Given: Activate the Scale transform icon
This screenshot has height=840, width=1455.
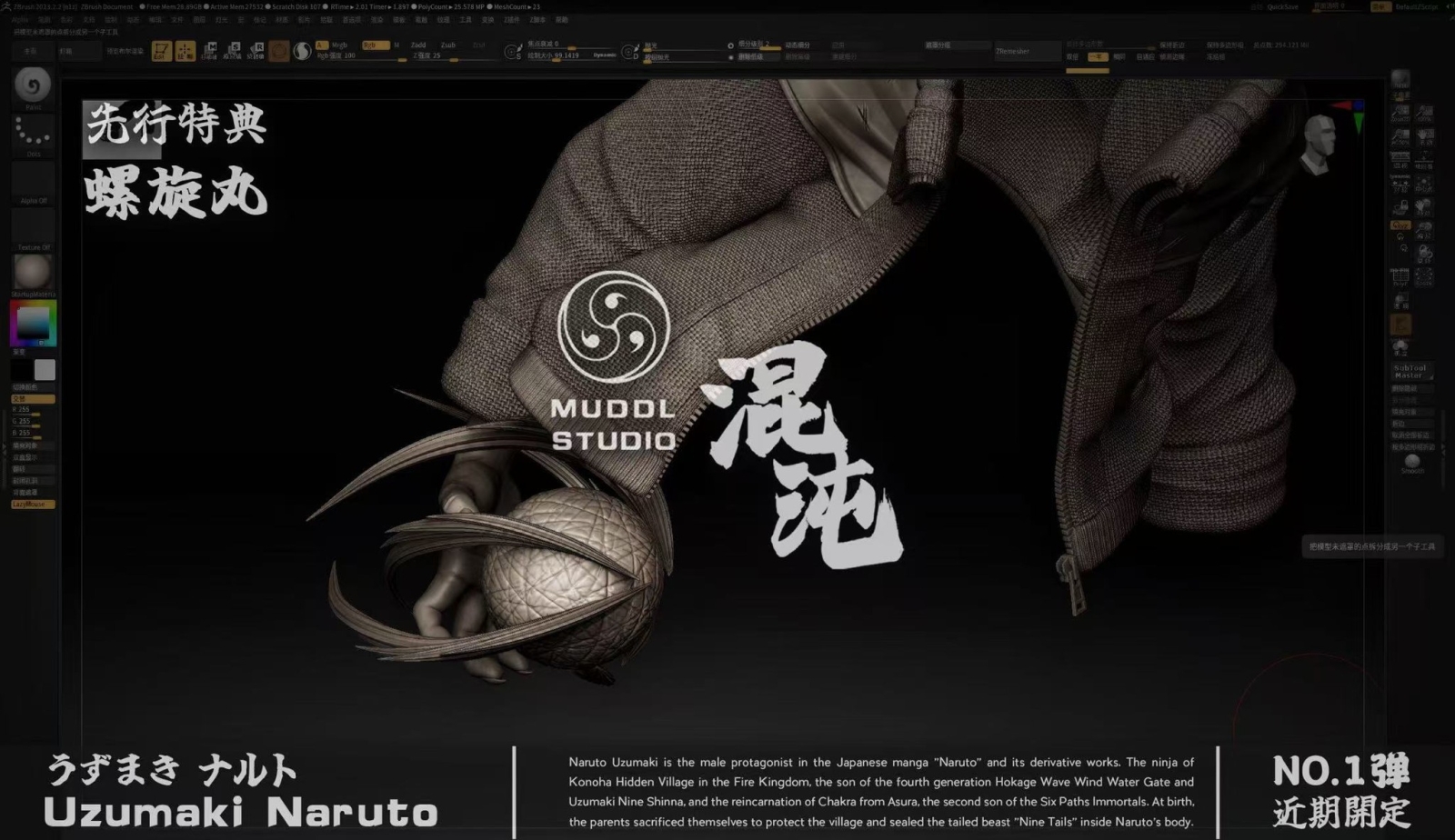Looking at the screenshot, I should click(x=233, y=51).
